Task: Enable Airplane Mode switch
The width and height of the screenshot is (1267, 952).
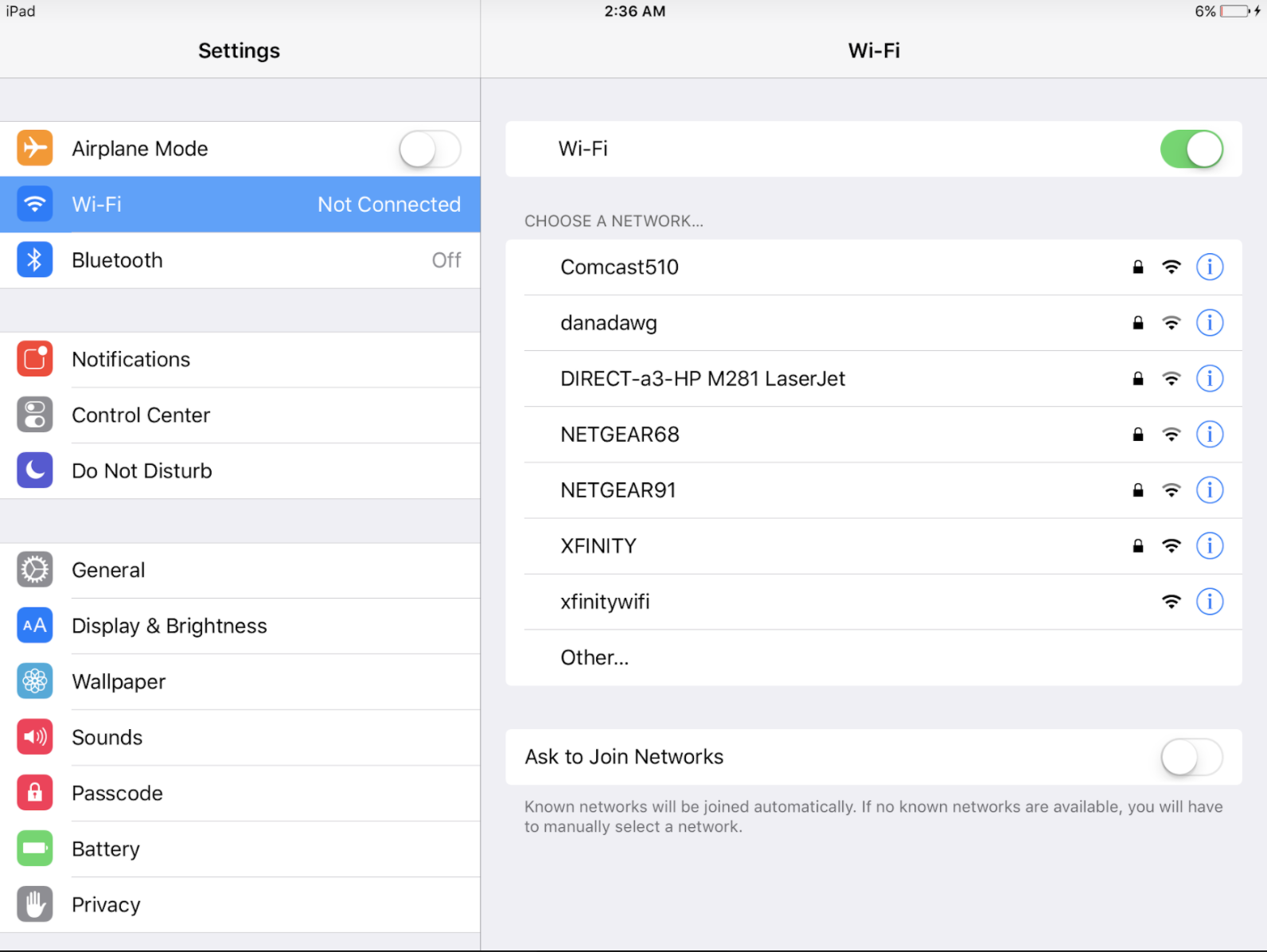Action: (430, 149)
